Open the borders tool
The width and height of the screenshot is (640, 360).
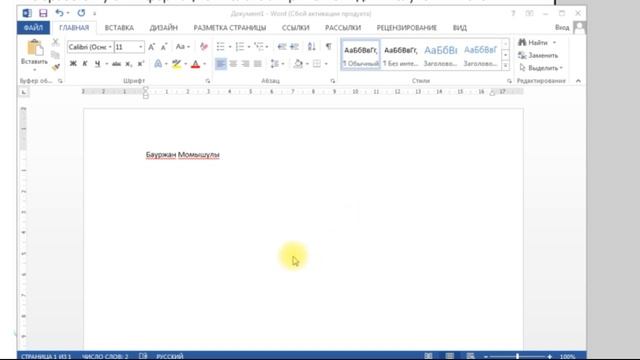click(317, 64)
